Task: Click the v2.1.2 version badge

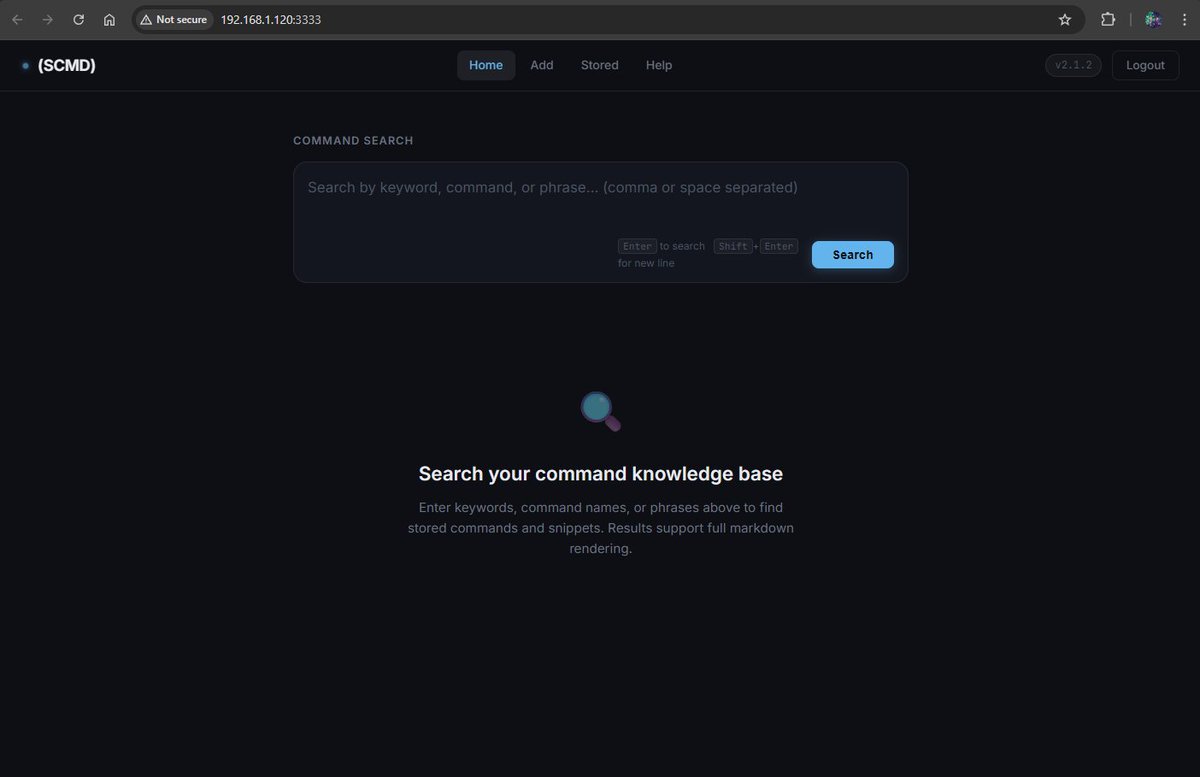Action: coord(1072,64)
